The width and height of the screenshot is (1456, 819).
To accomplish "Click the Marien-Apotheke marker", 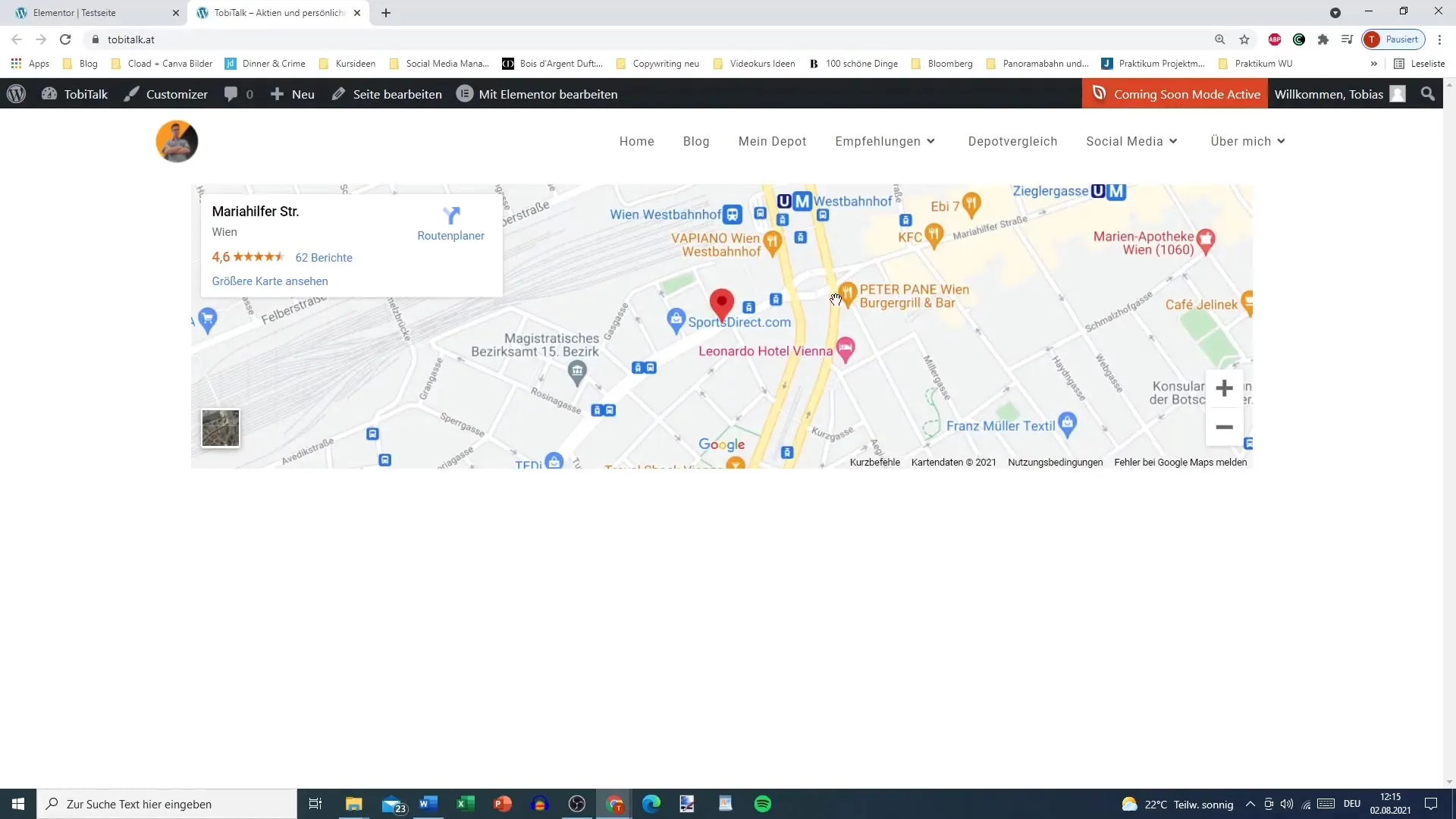I will tap(1206, 240).
